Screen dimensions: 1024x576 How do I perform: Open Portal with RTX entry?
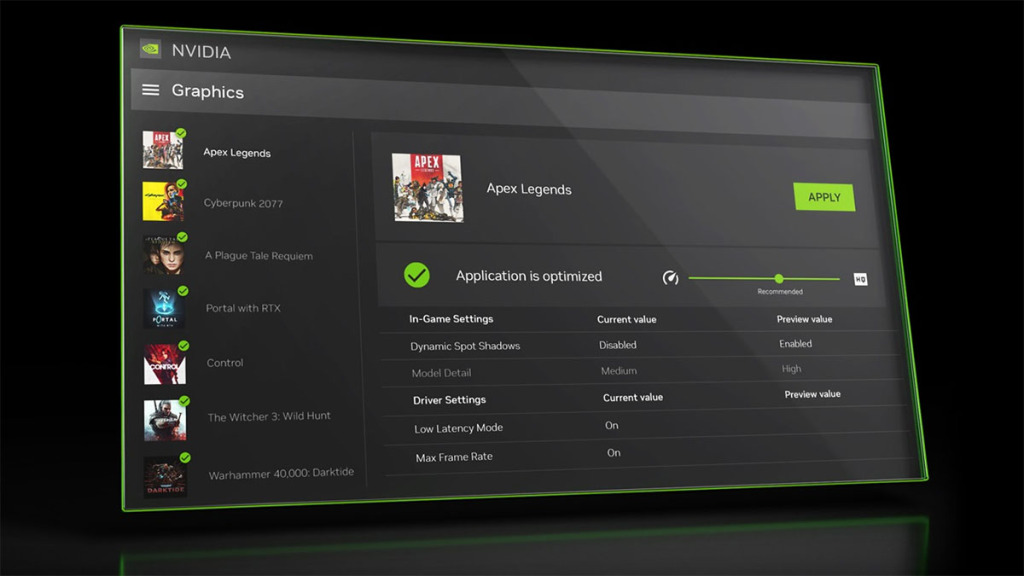(x=243, y=308)
